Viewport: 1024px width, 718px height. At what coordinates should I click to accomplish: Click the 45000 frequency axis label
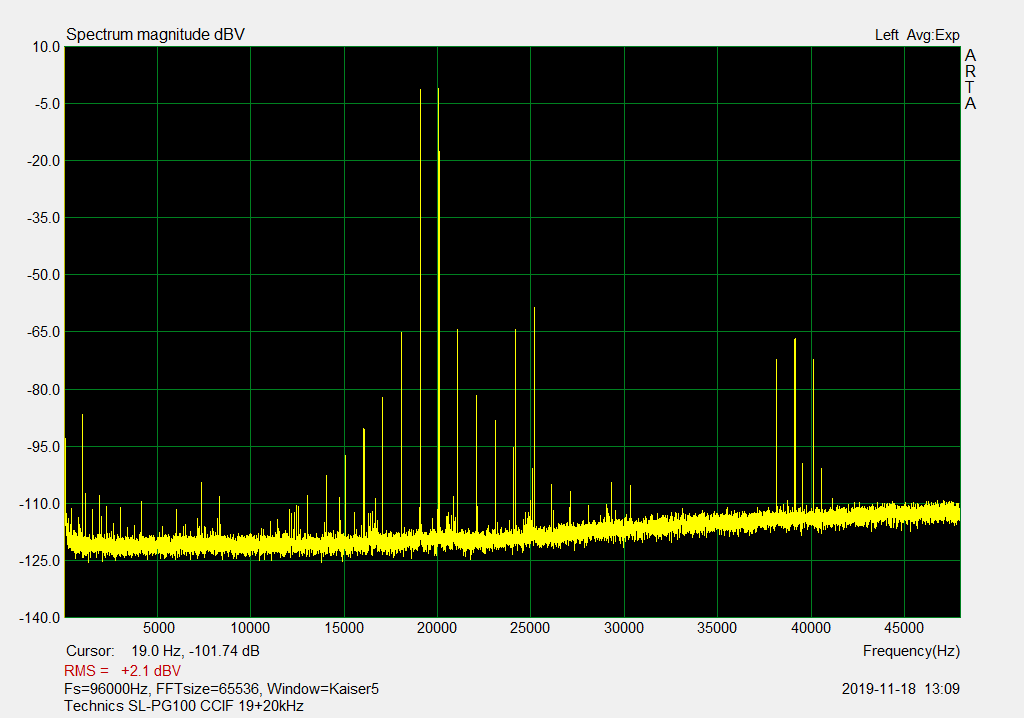pos(904,628)
